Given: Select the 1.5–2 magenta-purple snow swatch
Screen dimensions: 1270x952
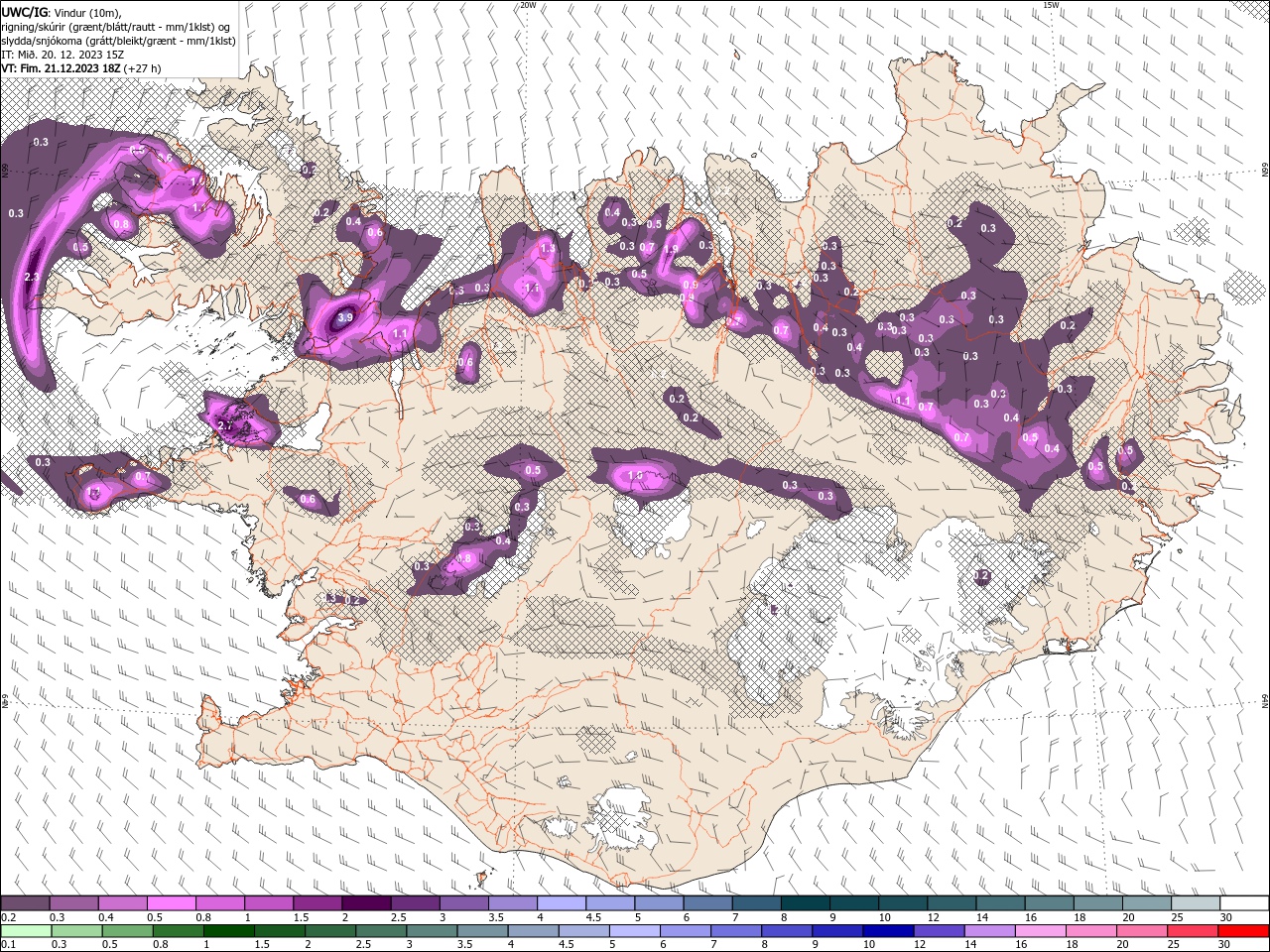Looking at the screenshot, I should coord(317,903).
